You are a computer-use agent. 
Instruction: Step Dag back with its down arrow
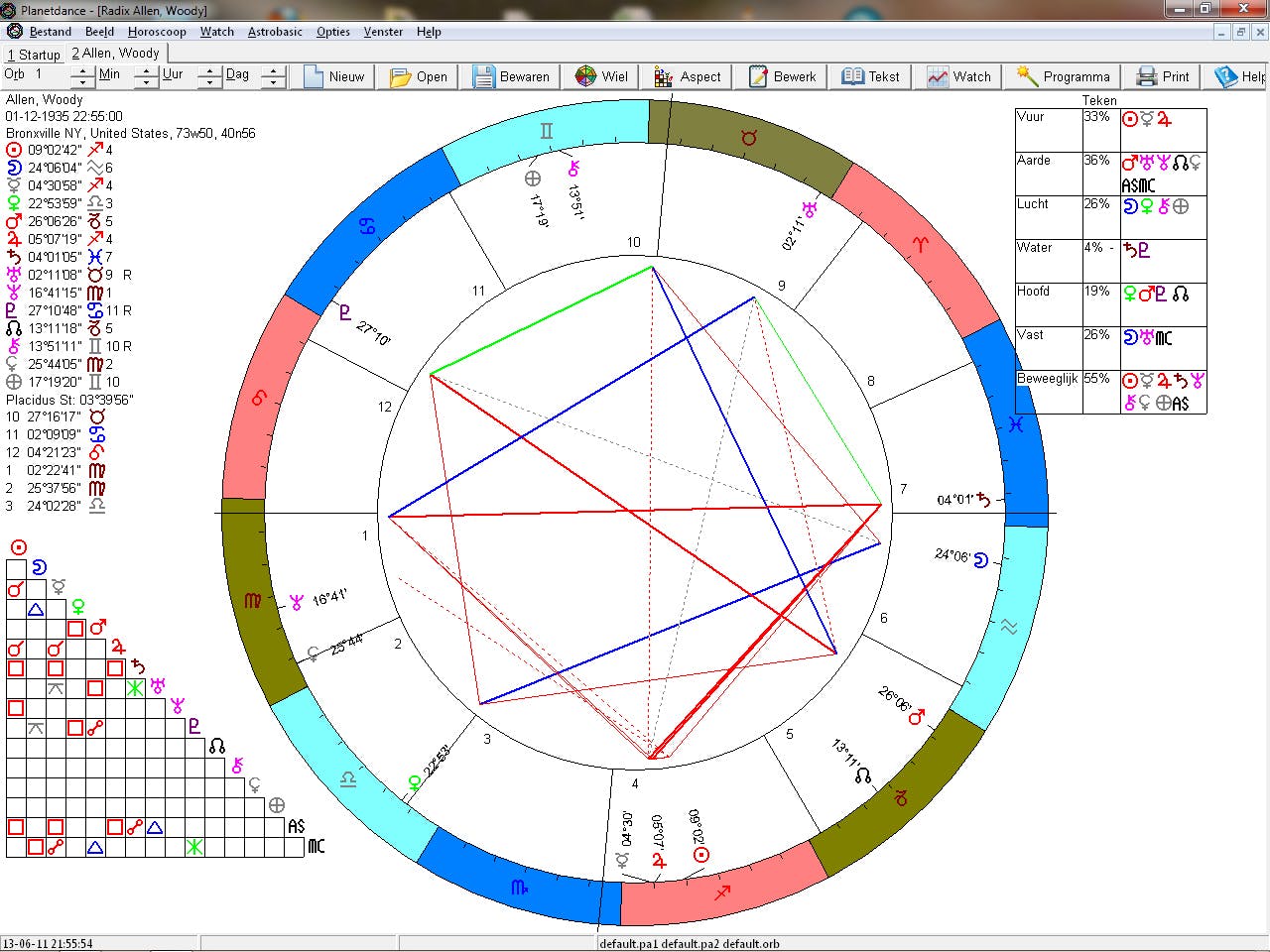tap(273, 82)
